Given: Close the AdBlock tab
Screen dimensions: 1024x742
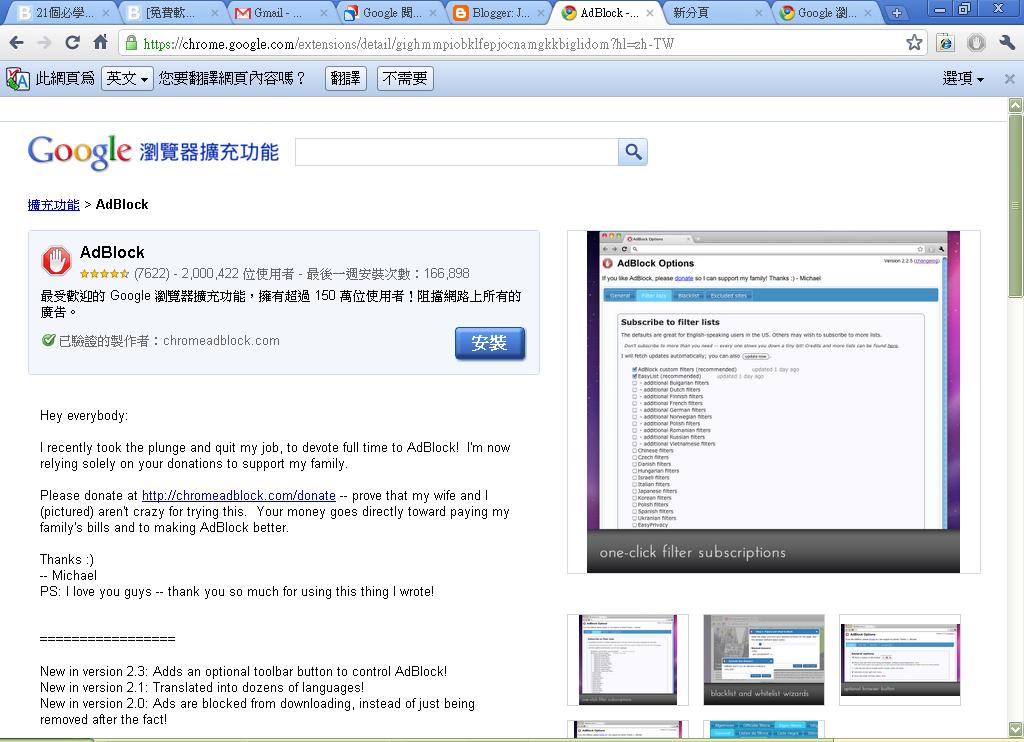Looking at the screenshot, I should 650,13.
